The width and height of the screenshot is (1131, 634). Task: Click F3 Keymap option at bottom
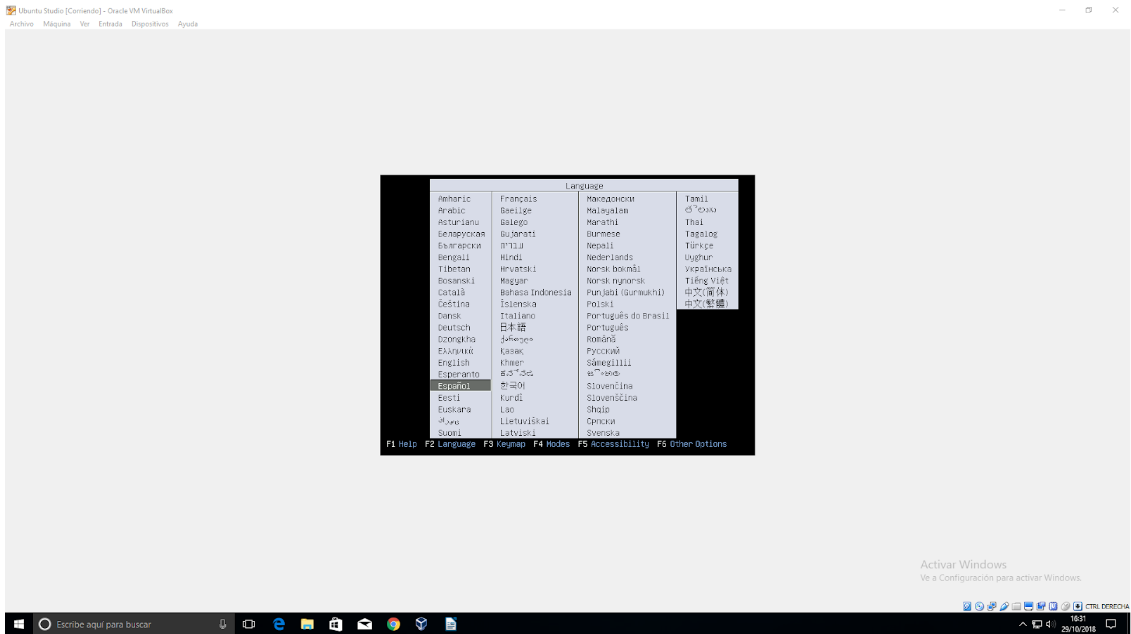pyautogui.click(x=505, y=444)
